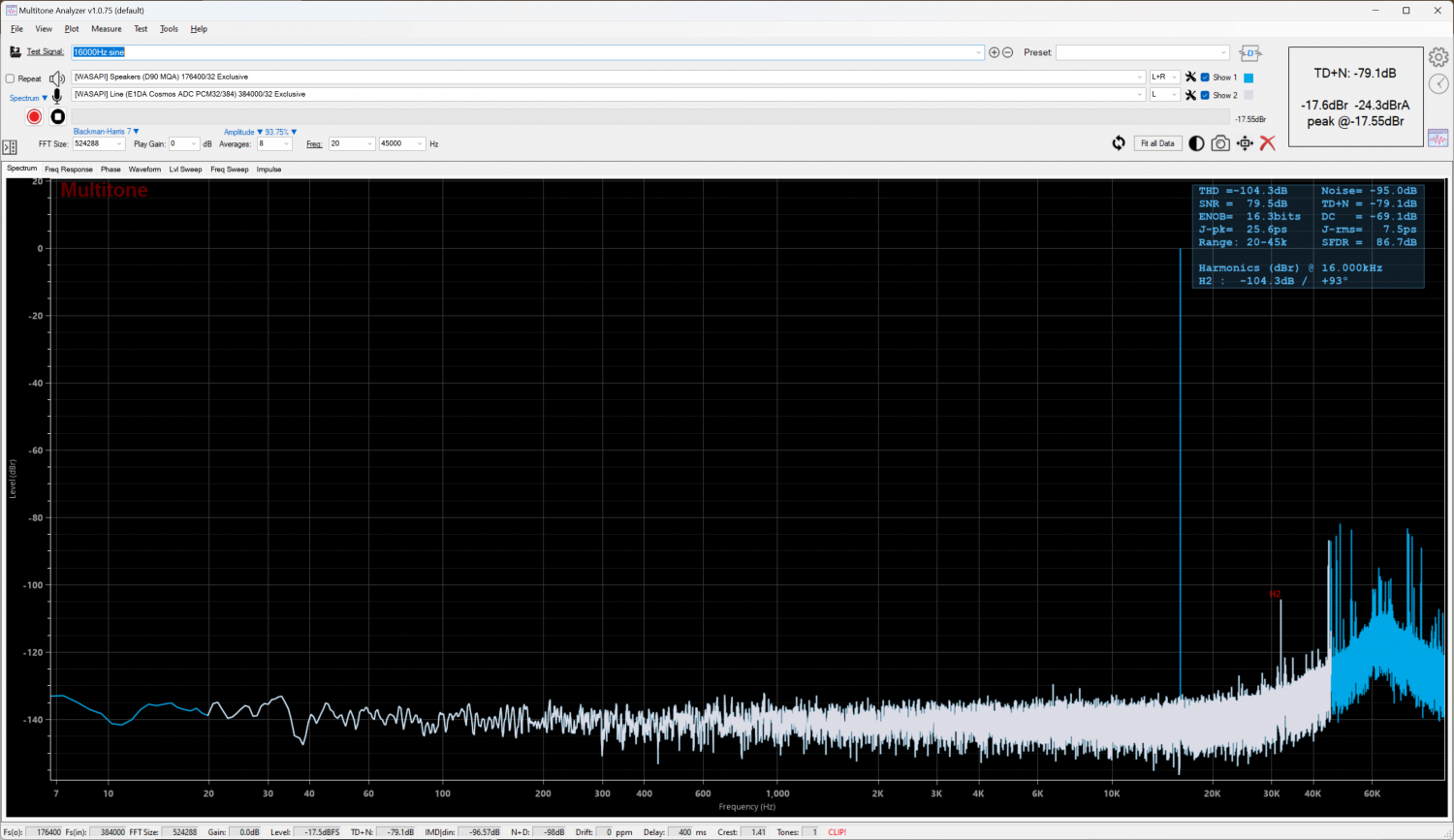This screenshot has height=840, width=1454.
Task: Switch to the Freq Sweep tab
Action: (x=230, y=170)
